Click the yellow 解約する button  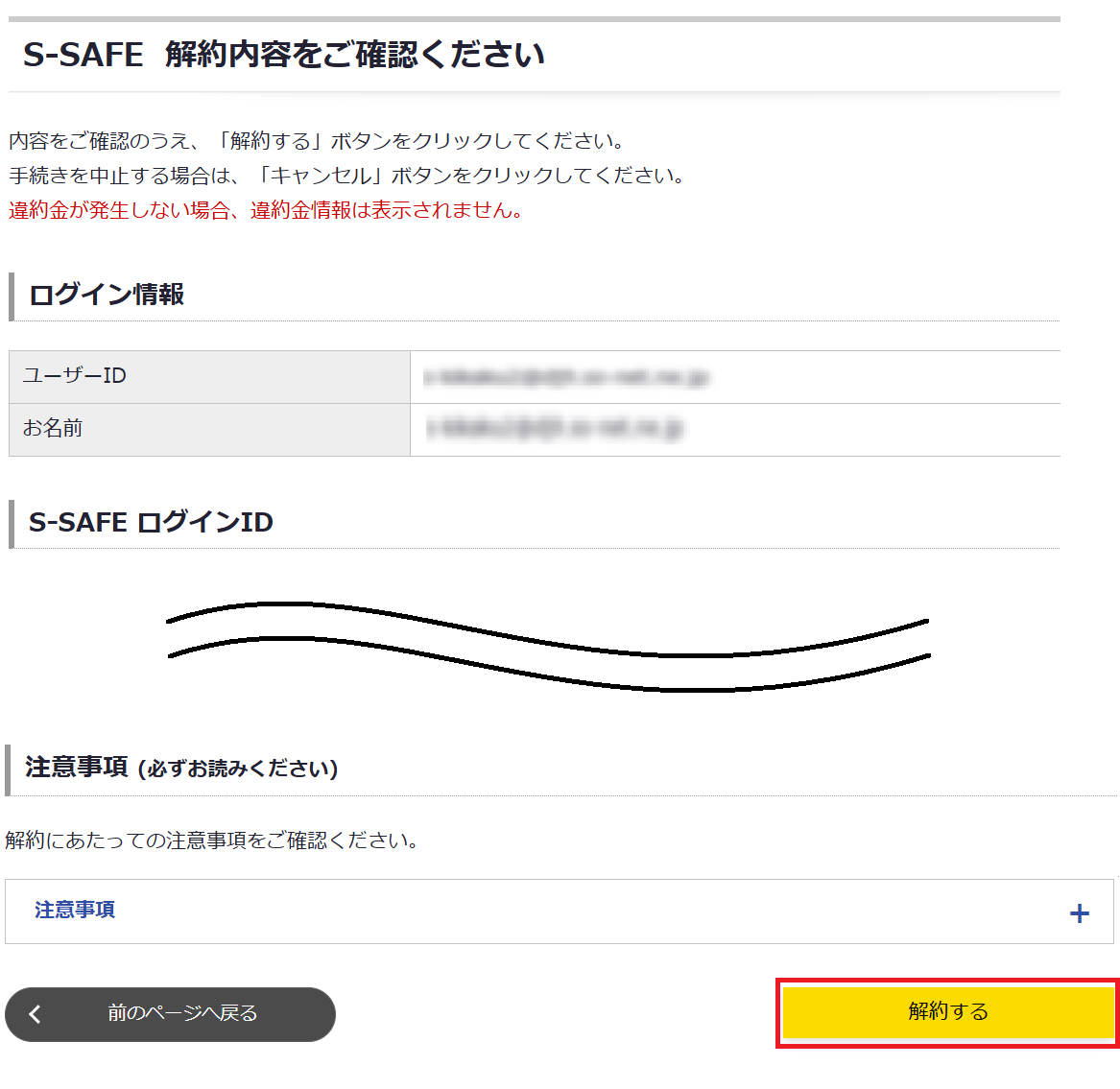tap(947, 1012)
